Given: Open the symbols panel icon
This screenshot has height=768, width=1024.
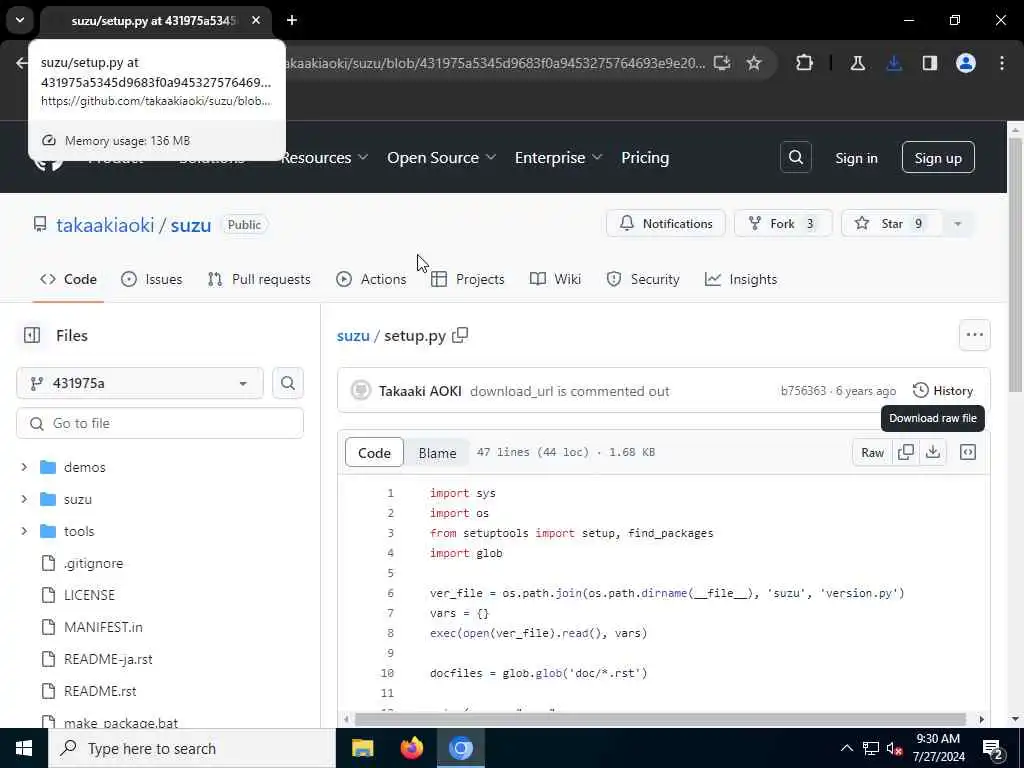Looking at the screenshot, I should (x=968, y=452).
